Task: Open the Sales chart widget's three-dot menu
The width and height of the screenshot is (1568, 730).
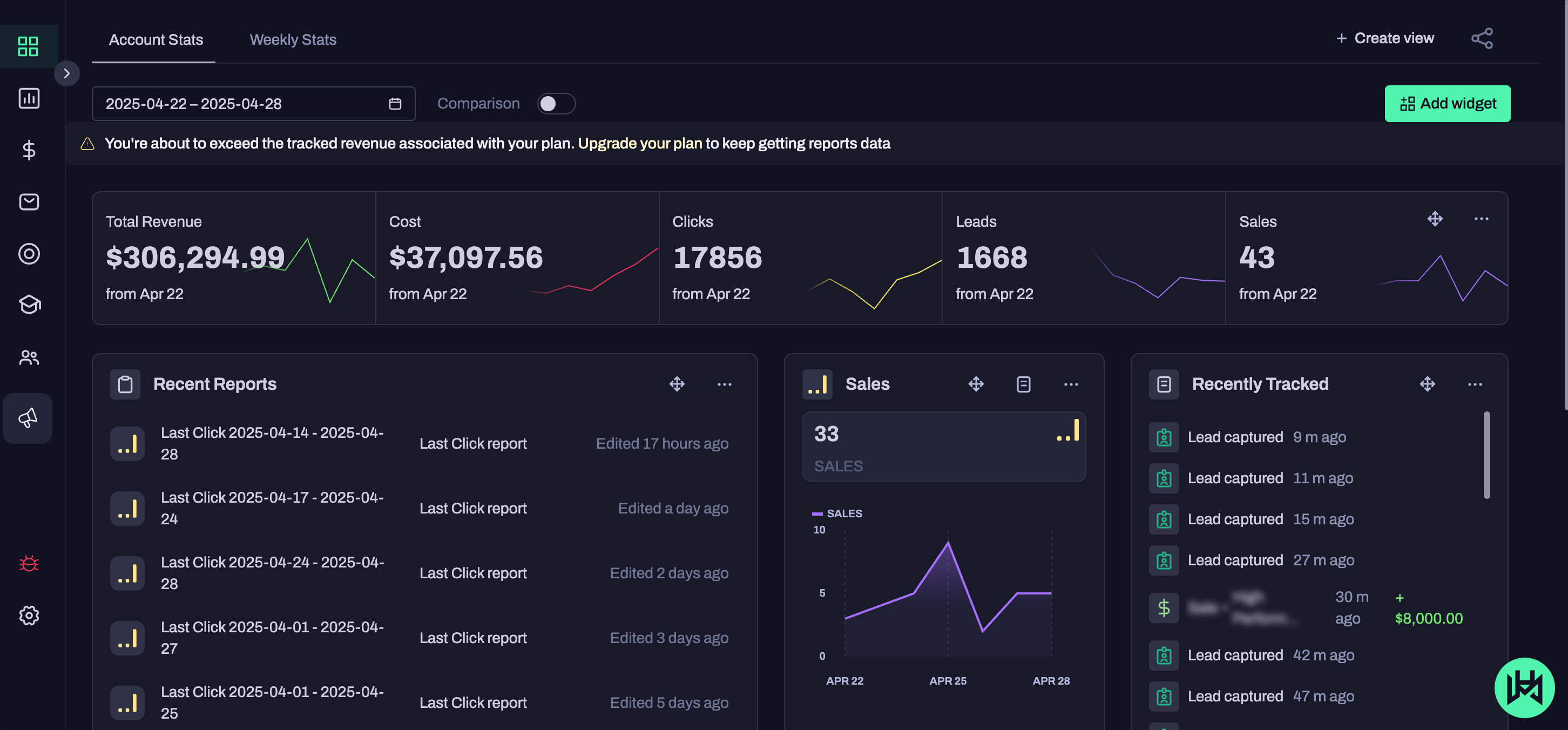Action: 1070,384
